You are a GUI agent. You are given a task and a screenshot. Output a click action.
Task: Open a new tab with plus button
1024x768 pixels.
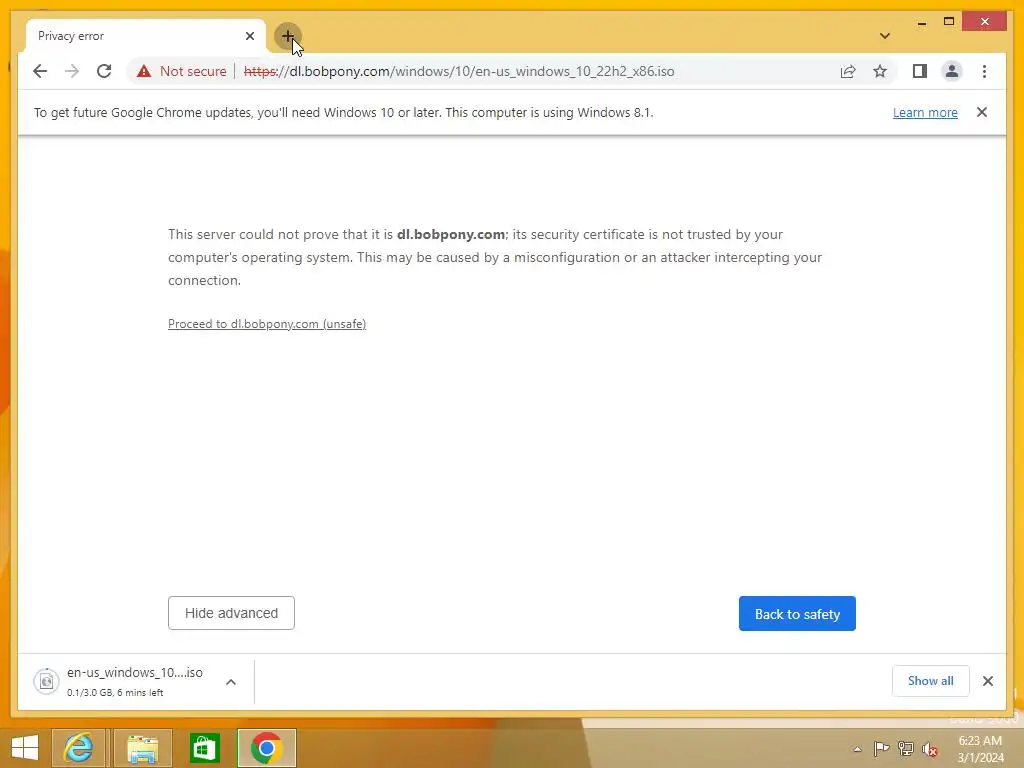(287, 36)
